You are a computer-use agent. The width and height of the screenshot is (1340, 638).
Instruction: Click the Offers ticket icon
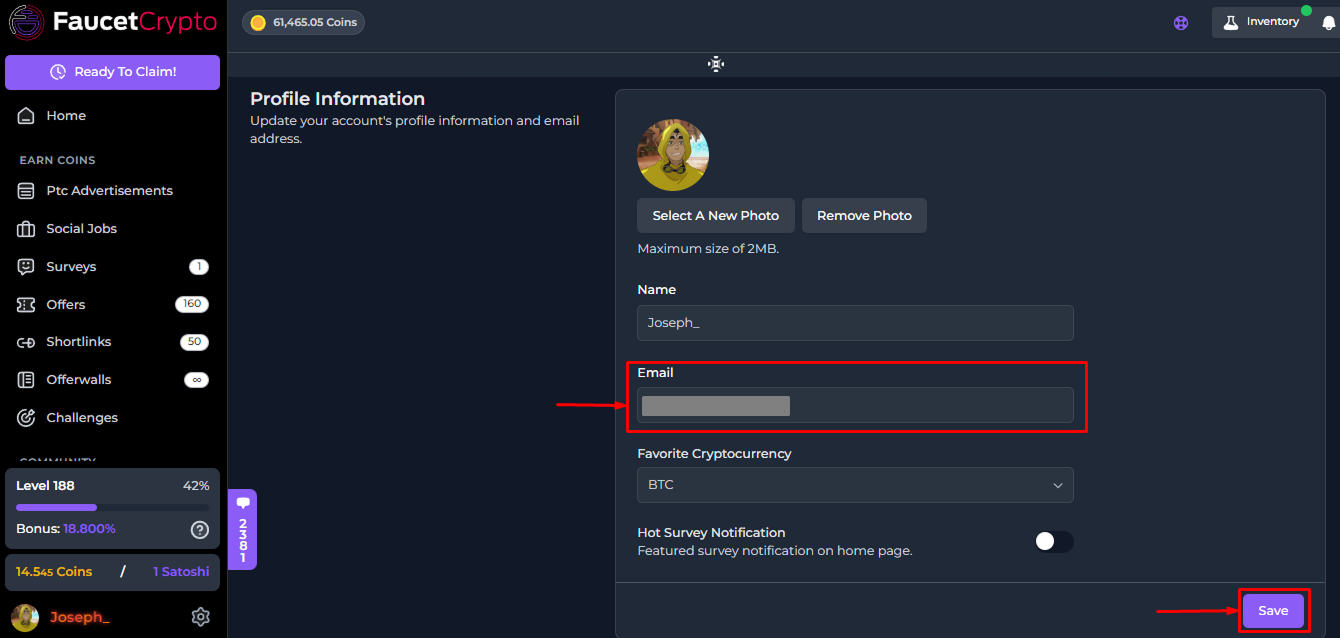26,304
